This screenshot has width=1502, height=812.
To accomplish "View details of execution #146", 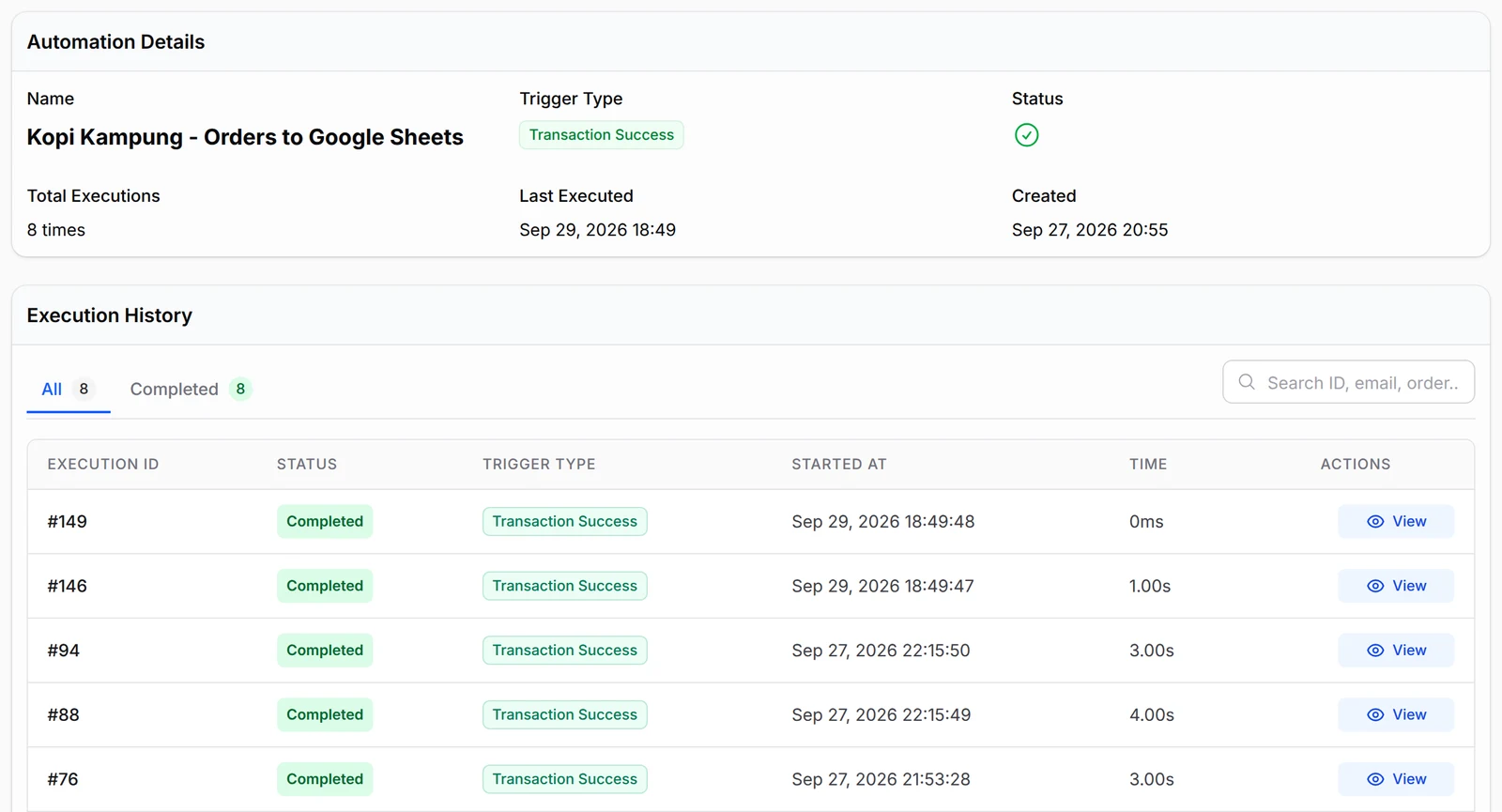I will tap(1396, 586).
